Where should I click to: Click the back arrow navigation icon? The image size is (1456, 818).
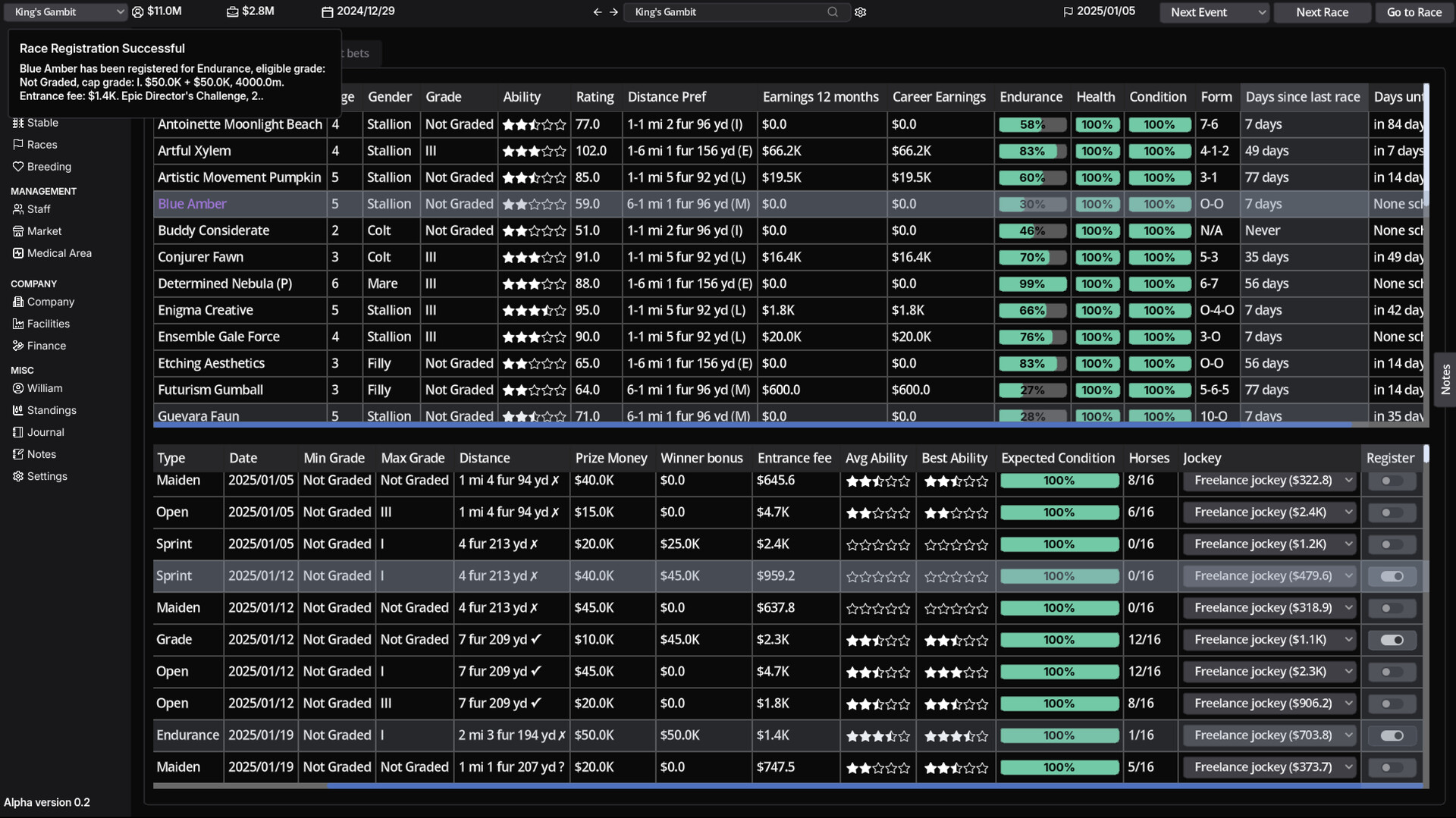[x=597, y=12]
